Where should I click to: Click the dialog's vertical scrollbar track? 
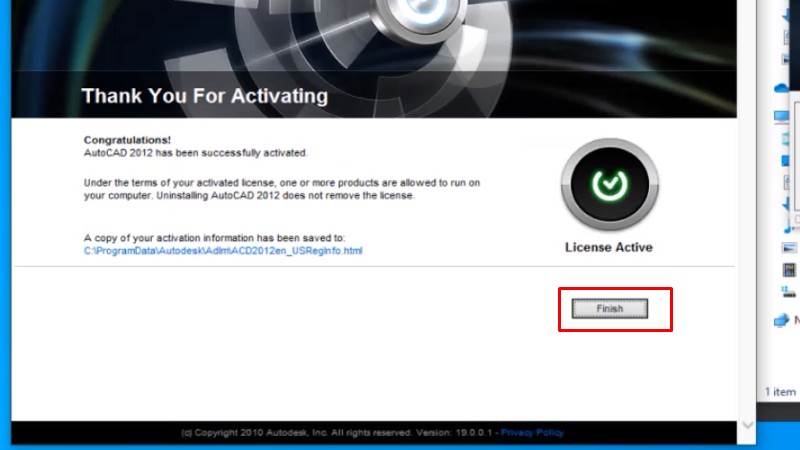745,250
